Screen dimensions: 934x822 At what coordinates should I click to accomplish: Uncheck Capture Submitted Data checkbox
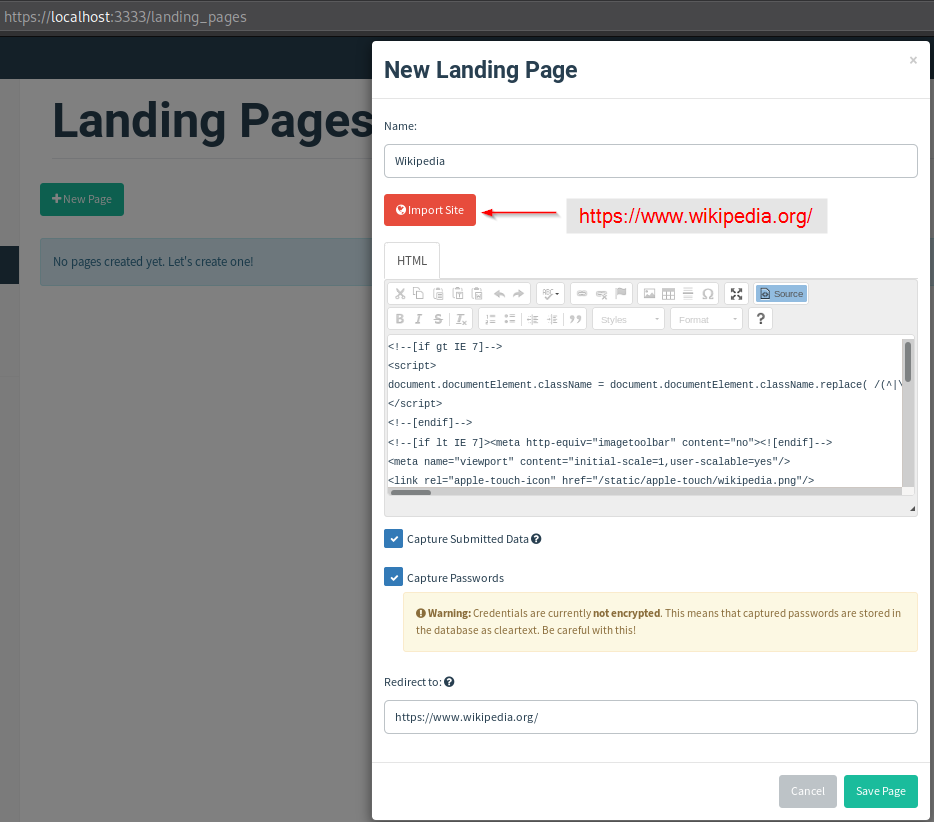coord(393,539)
